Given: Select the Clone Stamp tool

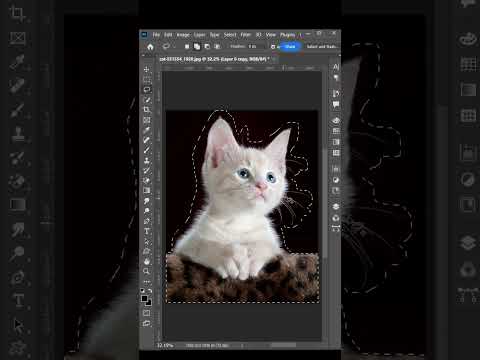Looking at the screenshot, I should (147, 160).
